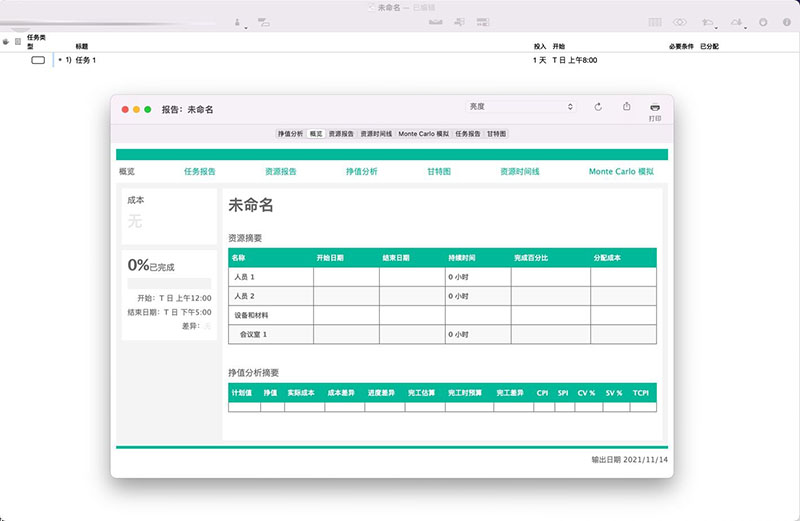
Task: Click the 投入 column header
Action: pyautogui.click(x=540, y=46)
